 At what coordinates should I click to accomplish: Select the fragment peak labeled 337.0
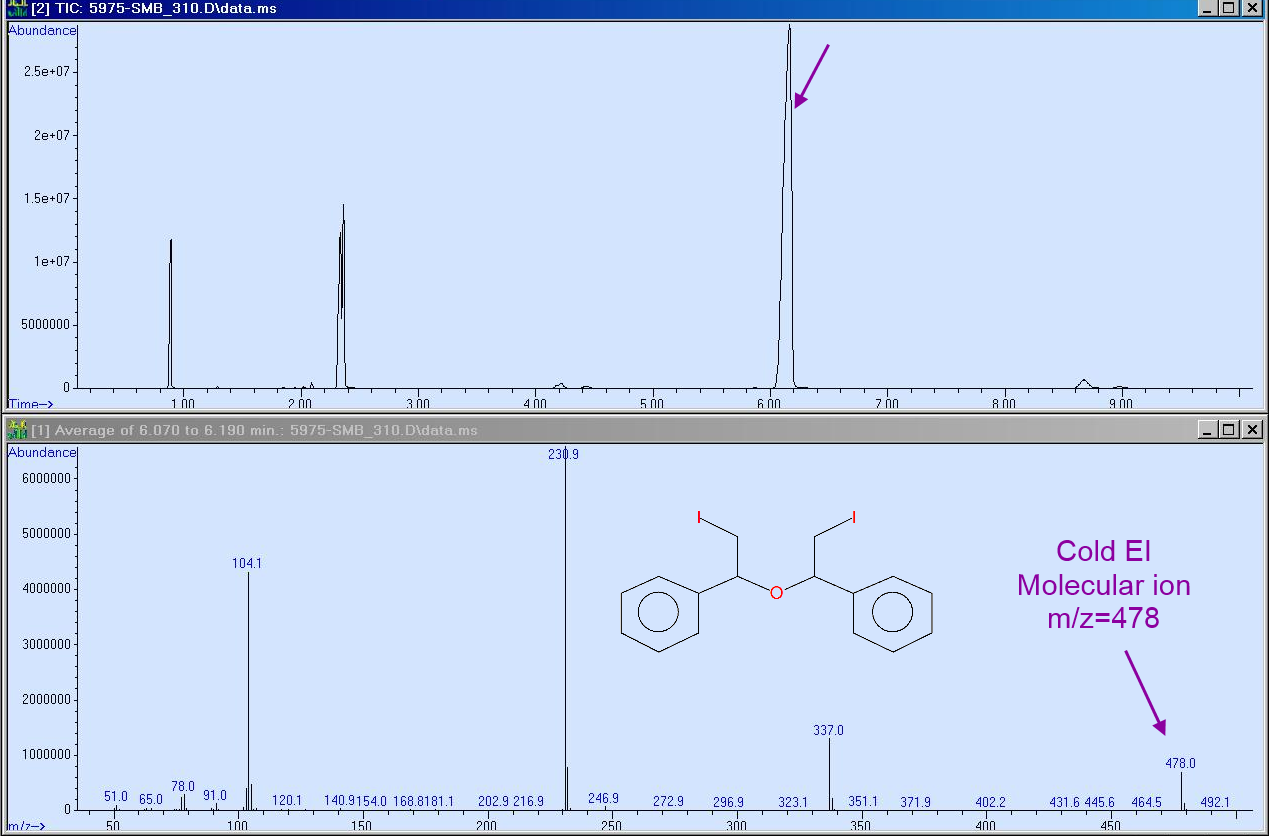[x=828, y=770]
